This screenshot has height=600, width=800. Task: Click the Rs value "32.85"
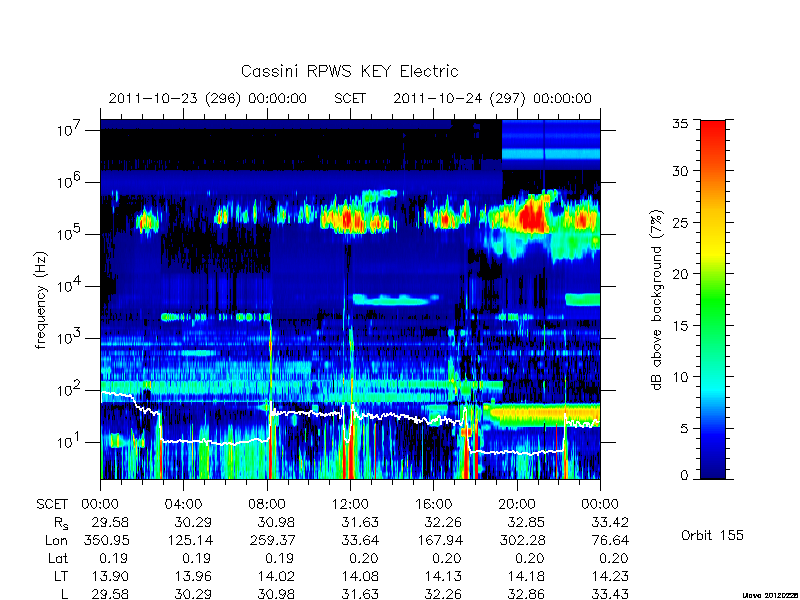tap(527, 522)
